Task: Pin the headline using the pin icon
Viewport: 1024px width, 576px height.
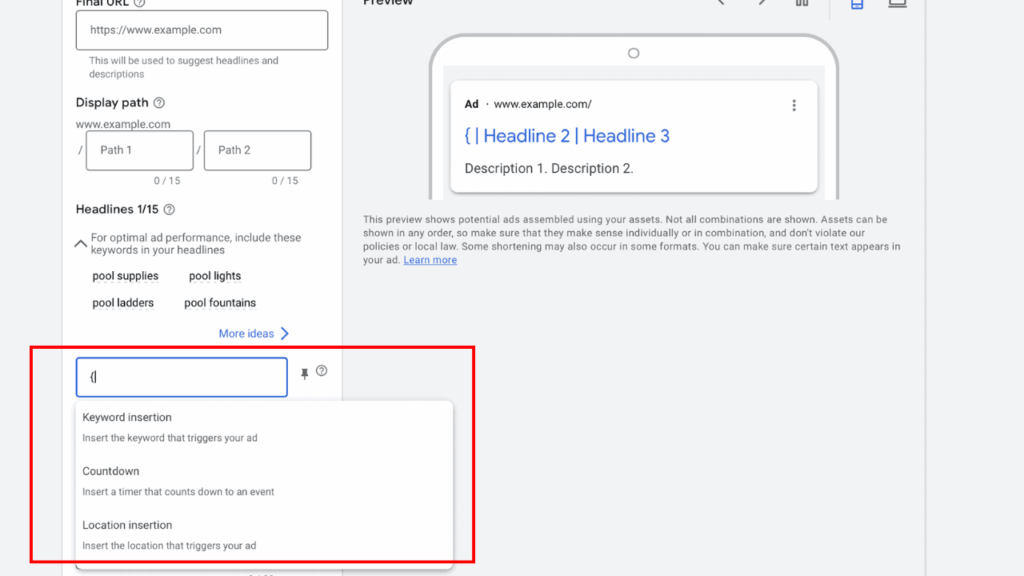Action: [304, 374]
